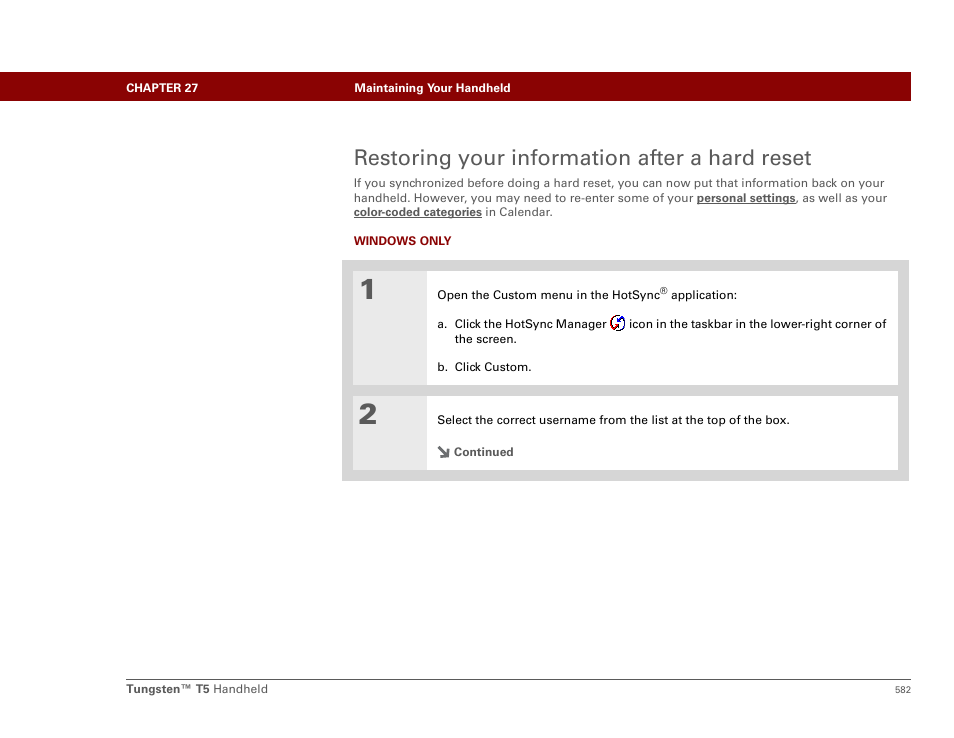Click the Tungsten T5 Handheld footer

pos(197,689)
